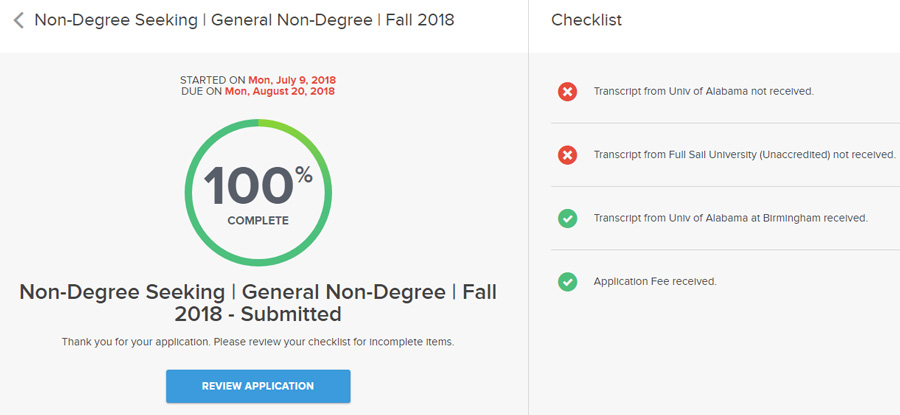Click the Mon, August 20, 2018 due date

(x=279, y=91)
